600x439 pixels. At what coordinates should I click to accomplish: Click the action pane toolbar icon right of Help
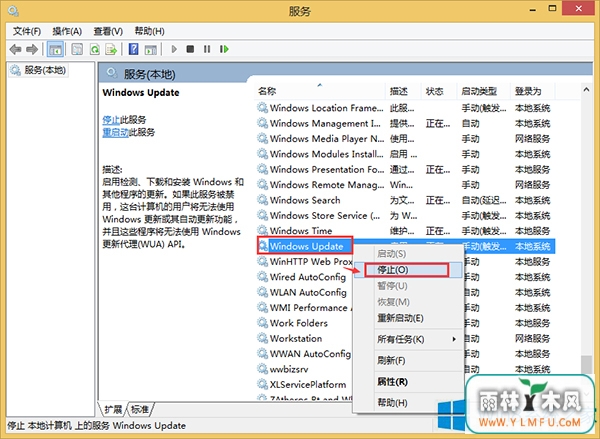[151, 49]
